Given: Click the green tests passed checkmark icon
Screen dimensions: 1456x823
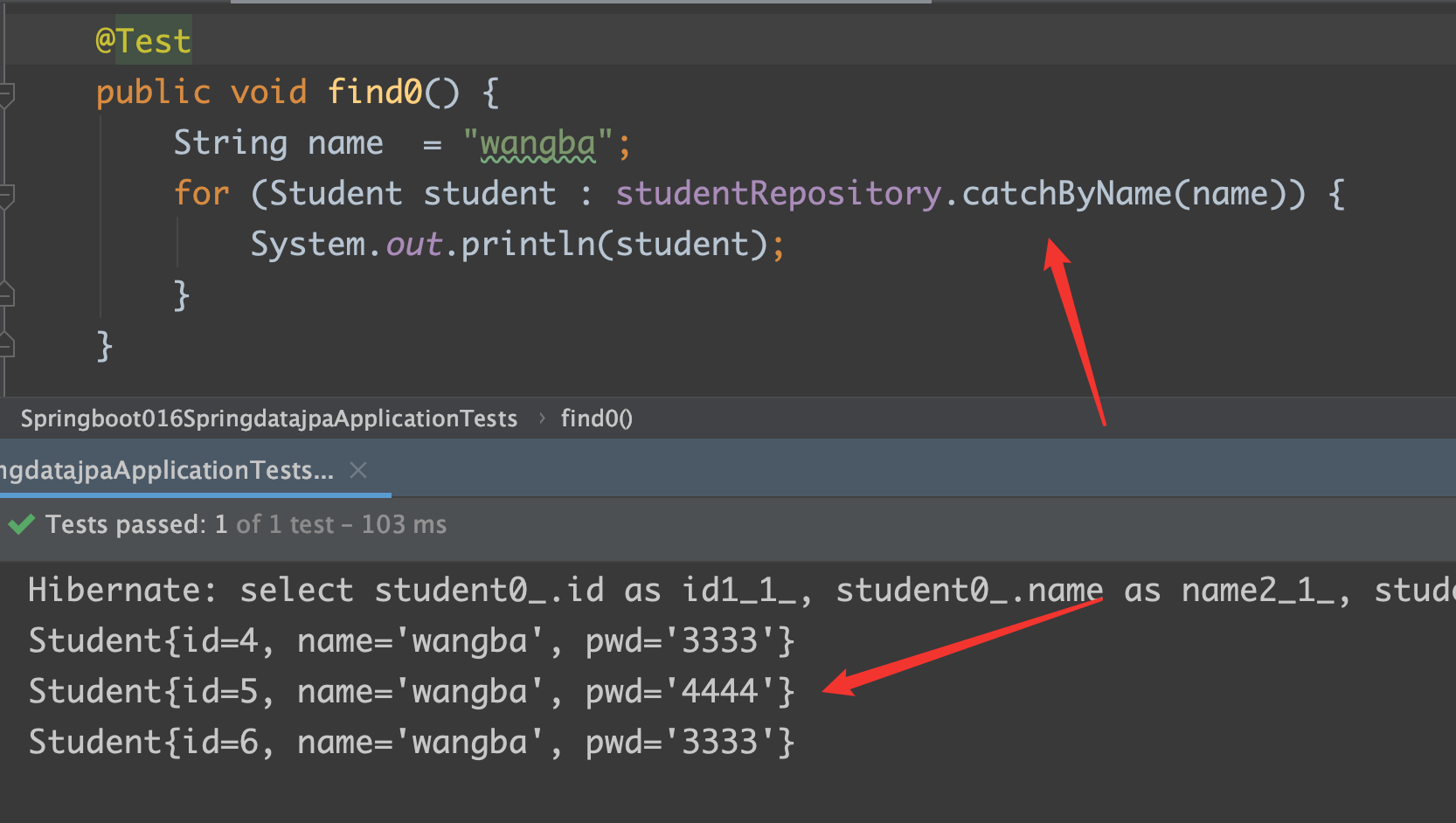Looking at the screenshot, I should (x=21, y=524).
